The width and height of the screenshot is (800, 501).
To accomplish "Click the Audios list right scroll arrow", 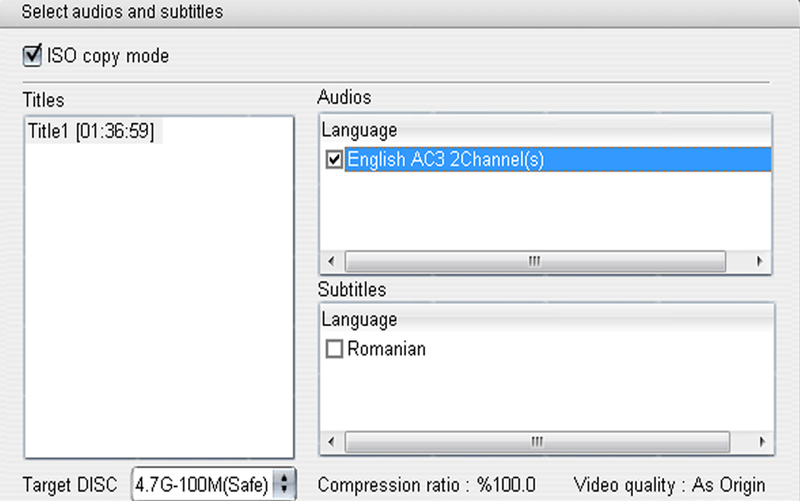I will pyautogui.click(x=759, y=261).
